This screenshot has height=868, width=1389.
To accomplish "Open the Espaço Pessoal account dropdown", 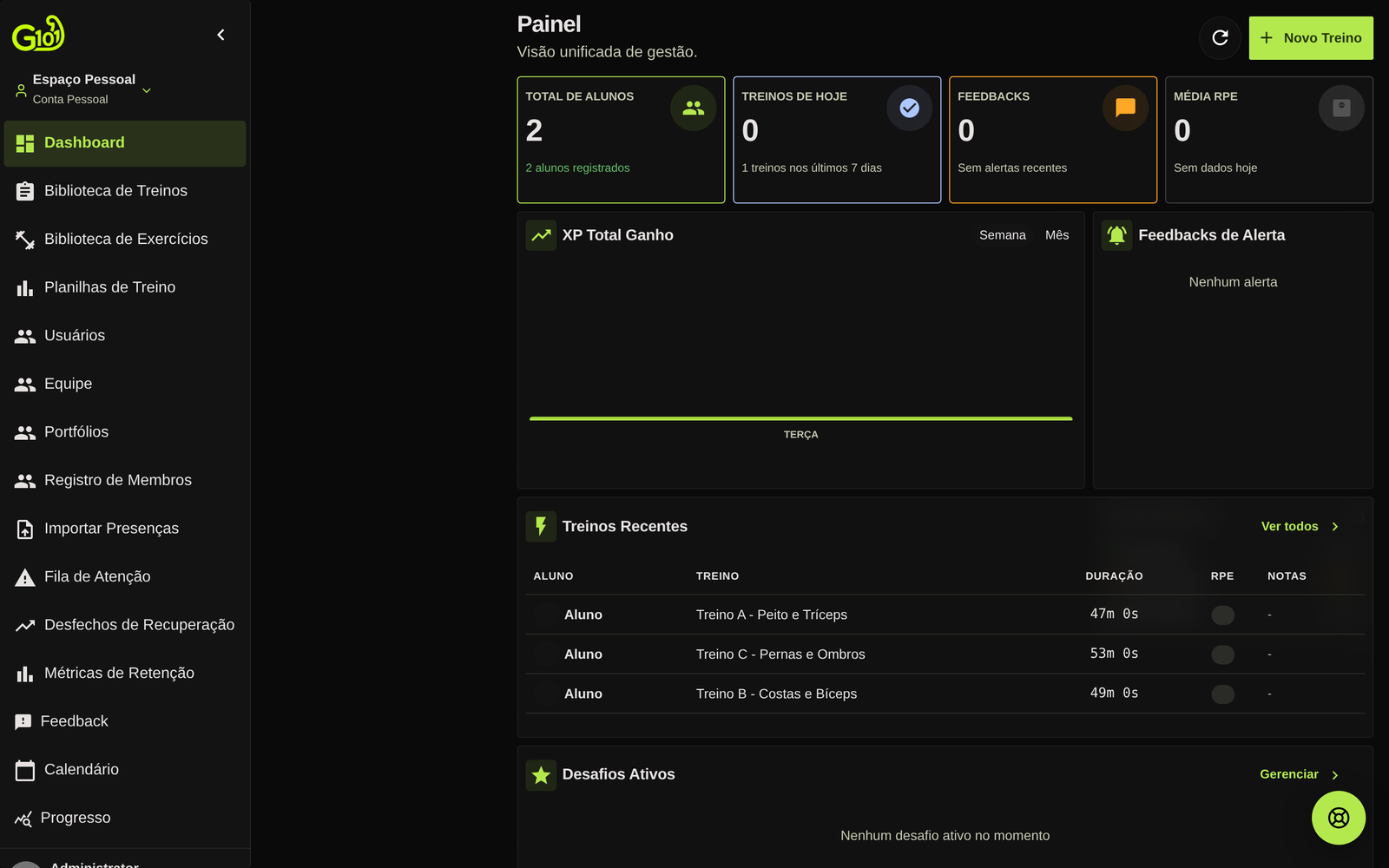I will [84, 89].
